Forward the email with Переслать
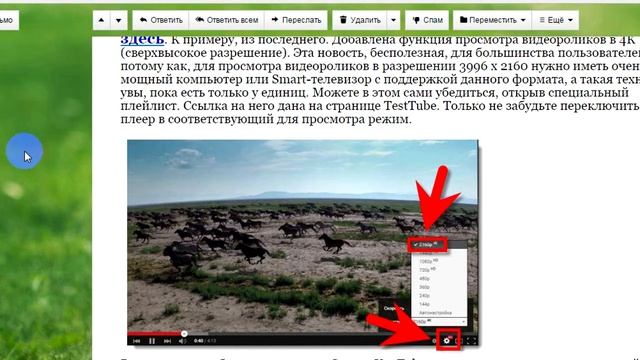This screenshot has height=360, width=640. pos(296,20)
